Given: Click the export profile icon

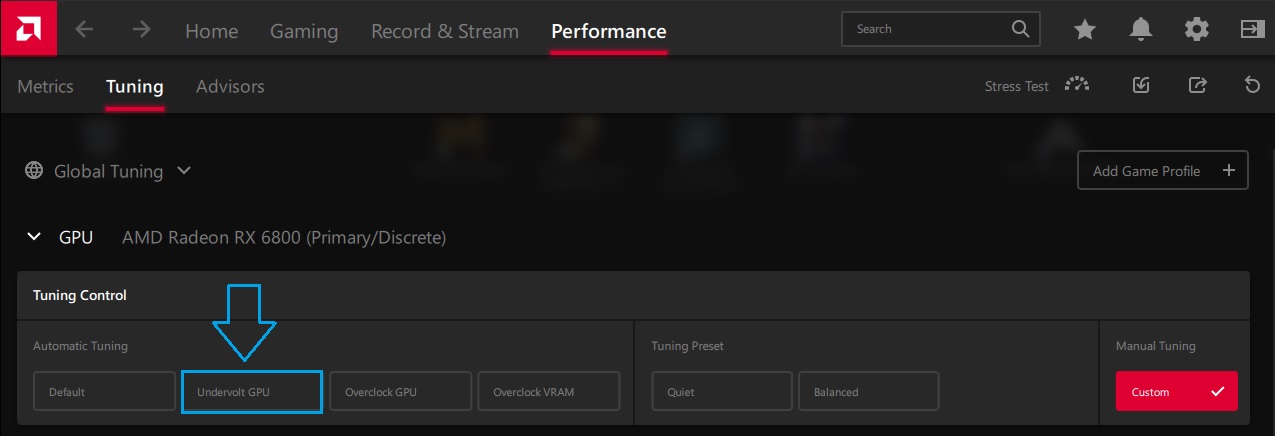Looking at the screenshot, I should click(x=1197, y=85).
